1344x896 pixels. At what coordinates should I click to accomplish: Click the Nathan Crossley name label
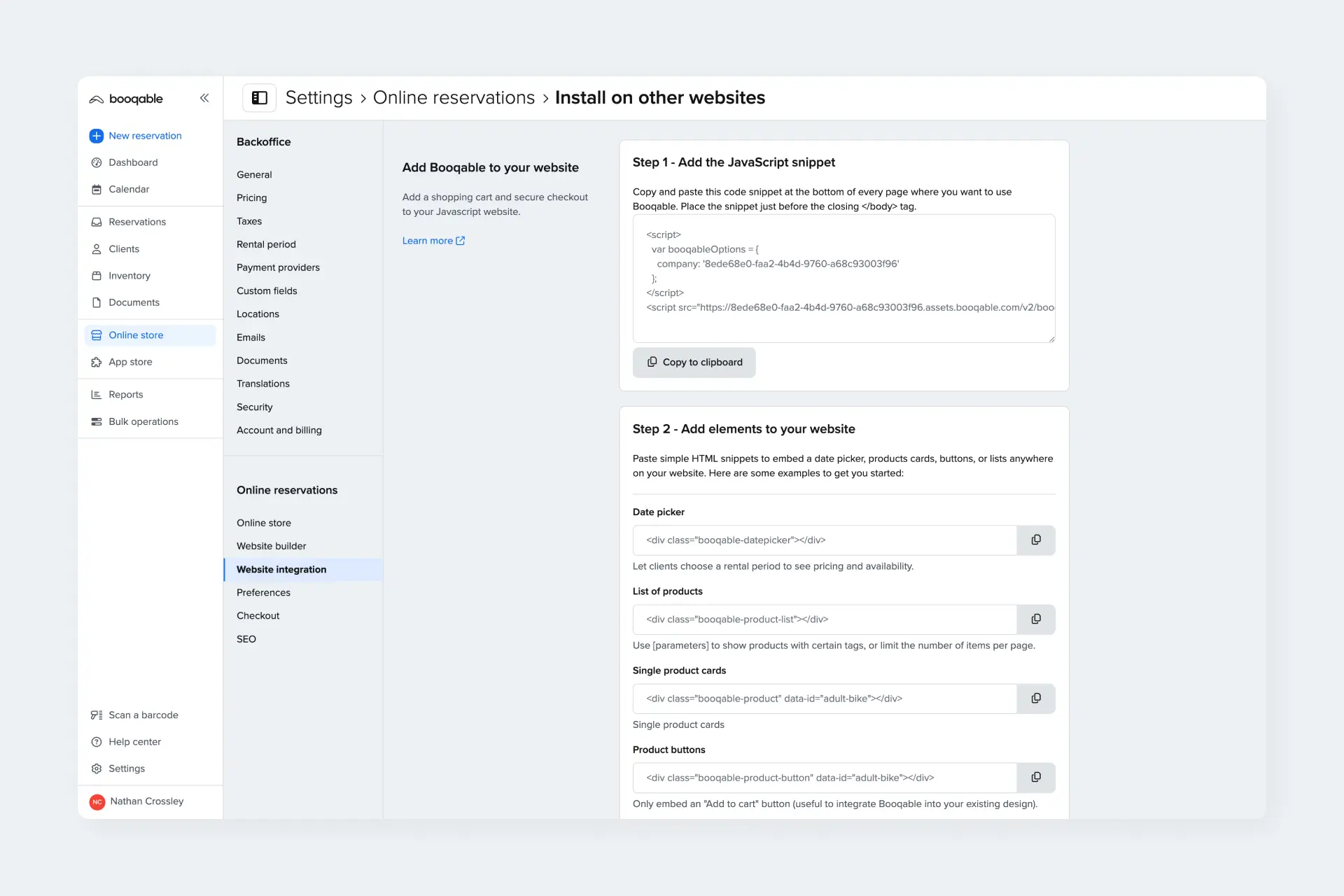(x=147, y=801)
